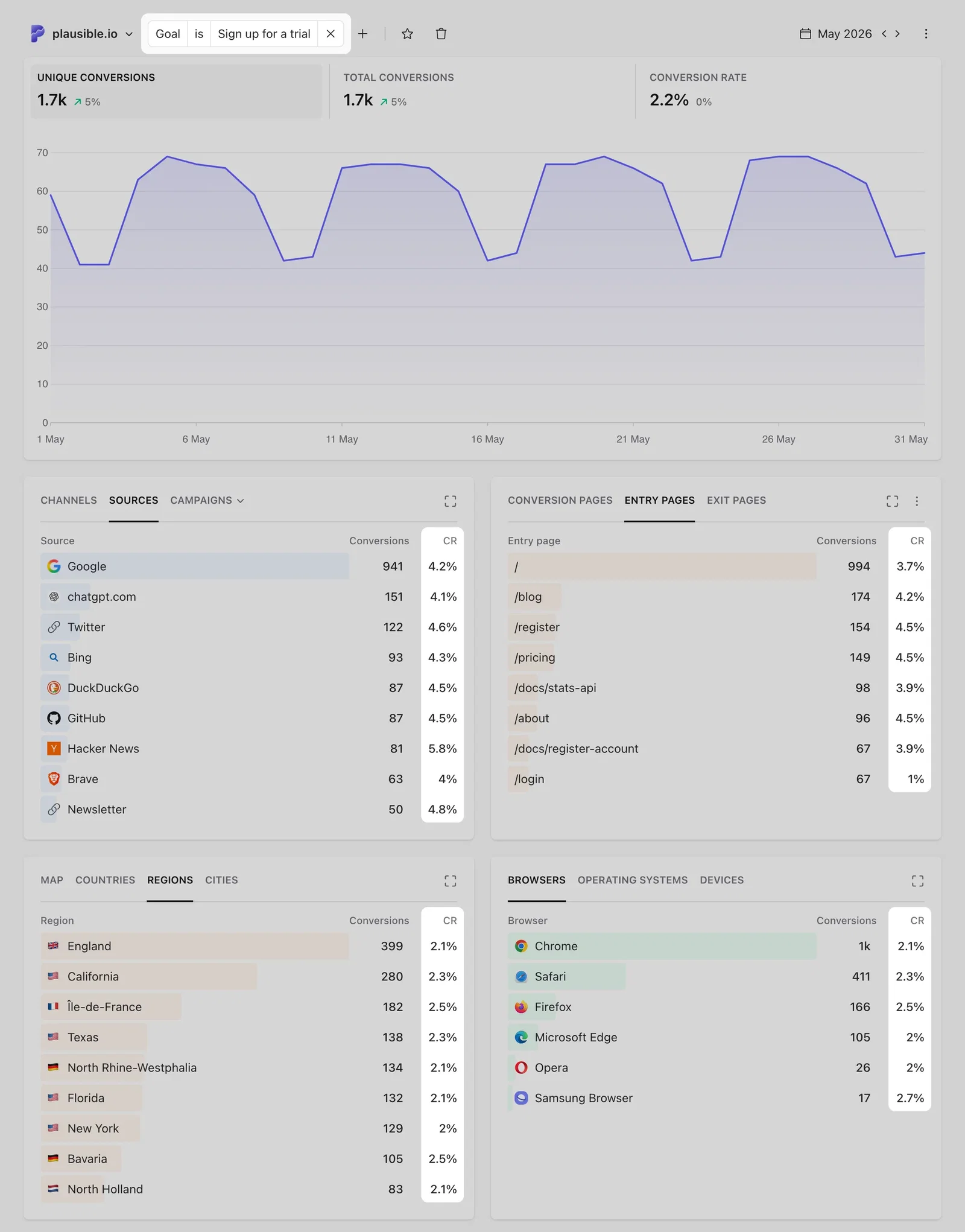This screenshot has height=1232, width=965.
Task: Switch to the Countries tab
Action: (x=105, y=880)
